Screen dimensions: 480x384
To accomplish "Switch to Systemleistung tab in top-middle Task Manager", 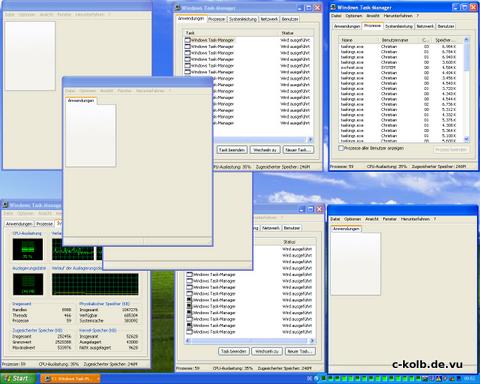I will (x=243, y=19).
